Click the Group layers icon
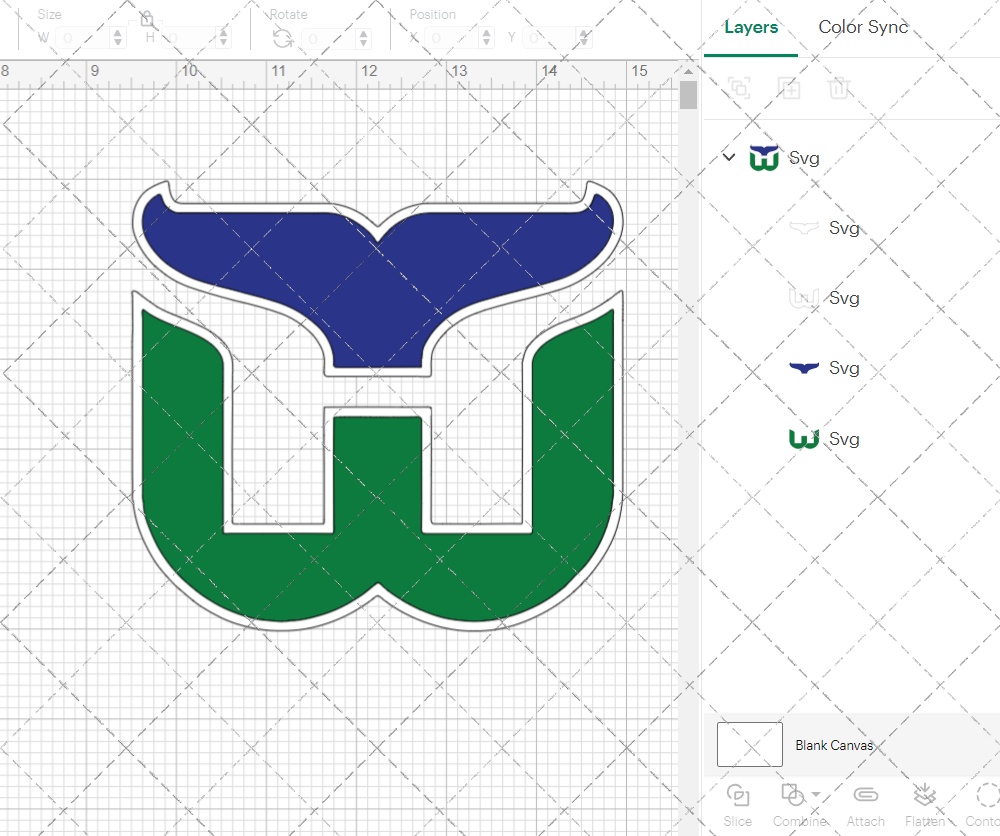The width and height of the screenshot is (1000, 836). (739, 87)
